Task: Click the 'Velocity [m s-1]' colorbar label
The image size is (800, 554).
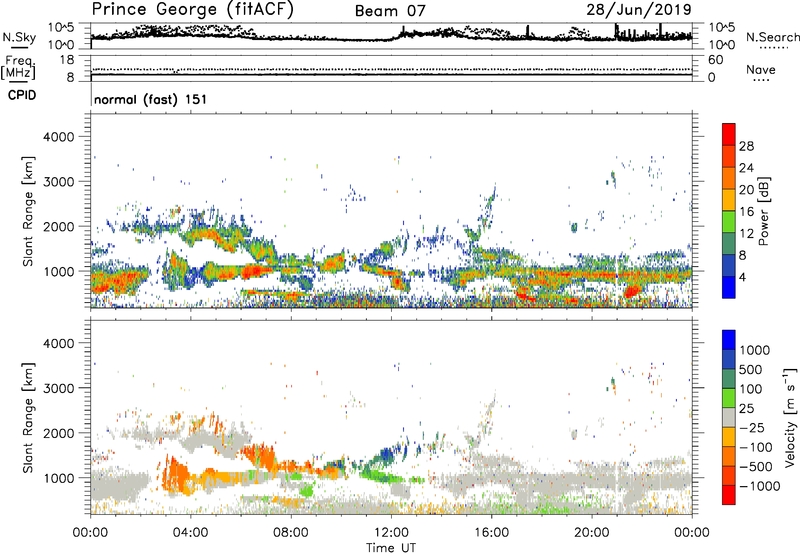Action: [x=790, y=417]
